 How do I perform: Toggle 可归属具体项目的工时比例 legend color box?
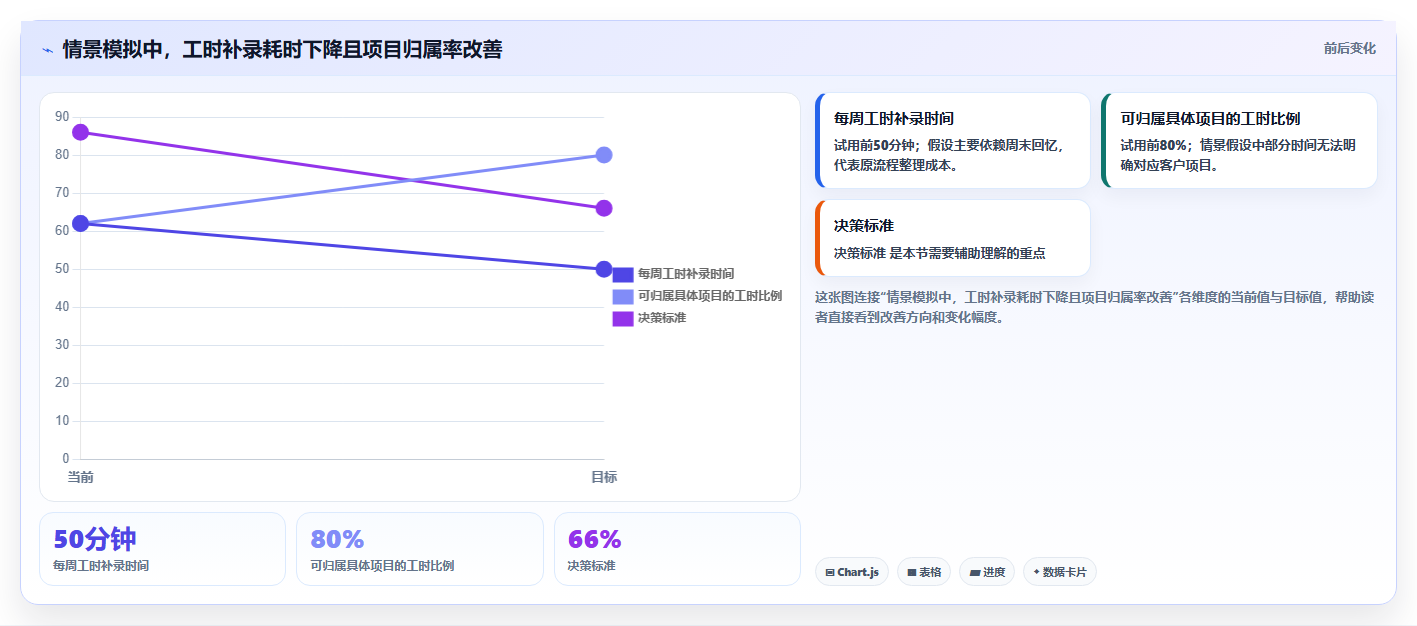[x=623, y=296]
